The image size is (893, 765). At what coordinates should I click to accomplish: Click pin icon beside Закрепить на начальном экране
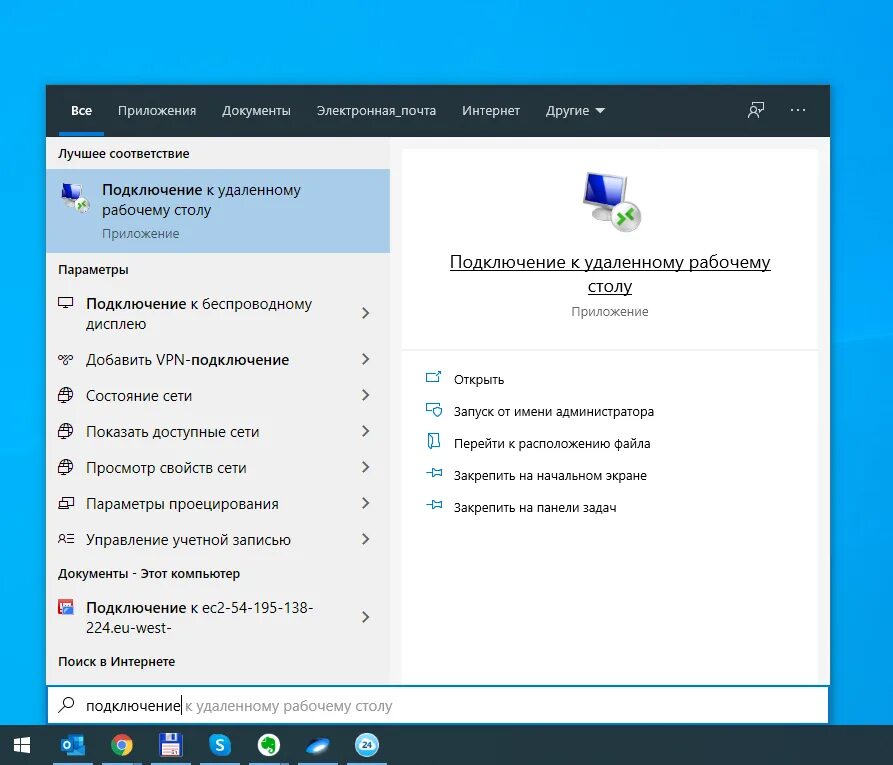point(434,473)
